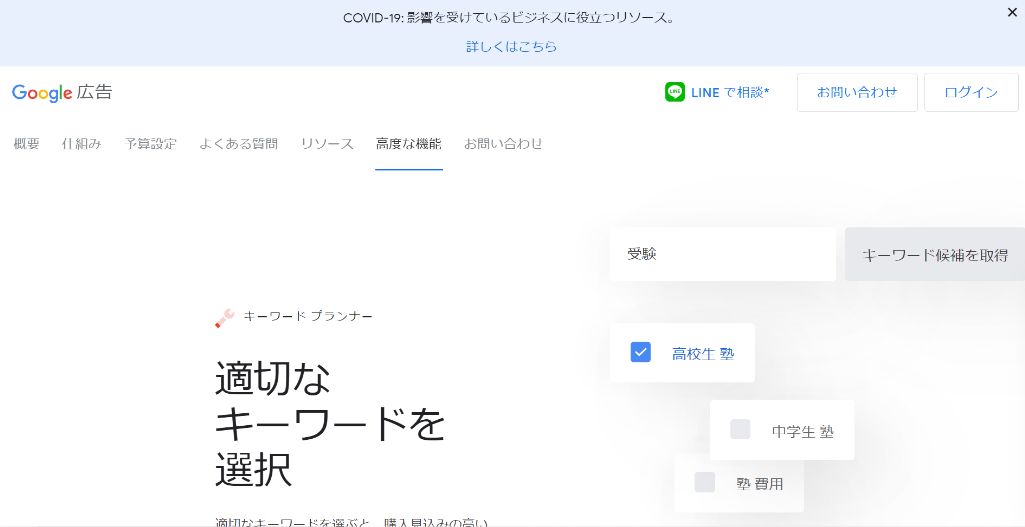Open the 詳しくはこちら link

pyautogui.click(x=511, y=46)
